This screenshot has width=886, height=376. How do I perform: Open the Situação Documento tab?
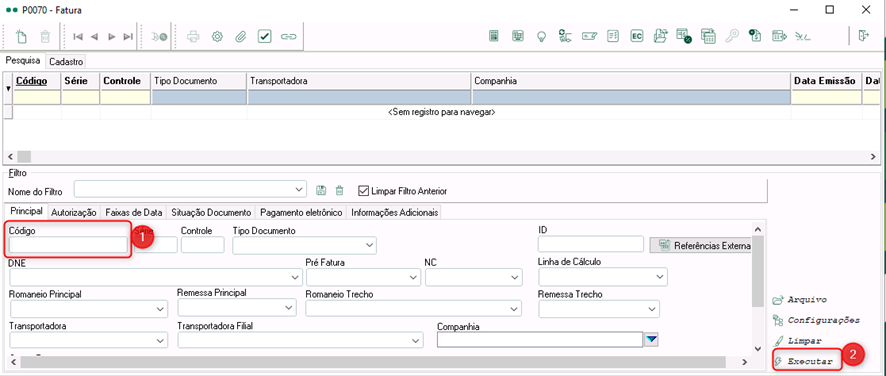tap(211, 213)
